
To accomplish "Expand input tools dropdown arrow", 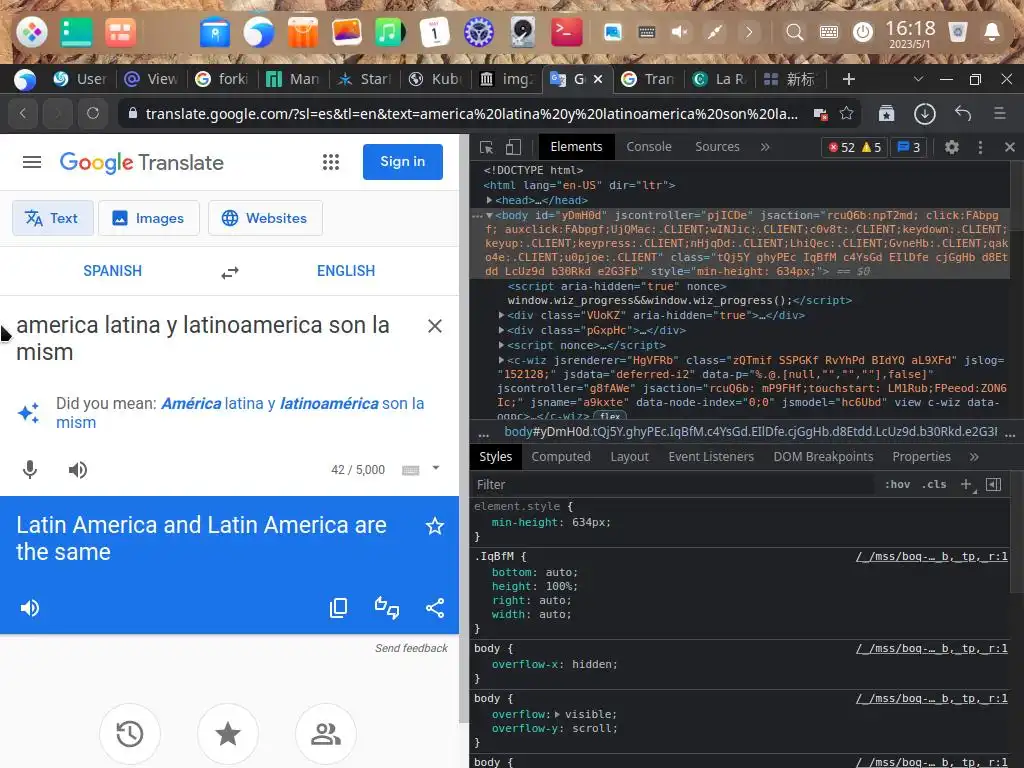I will (x=436, y=468).
